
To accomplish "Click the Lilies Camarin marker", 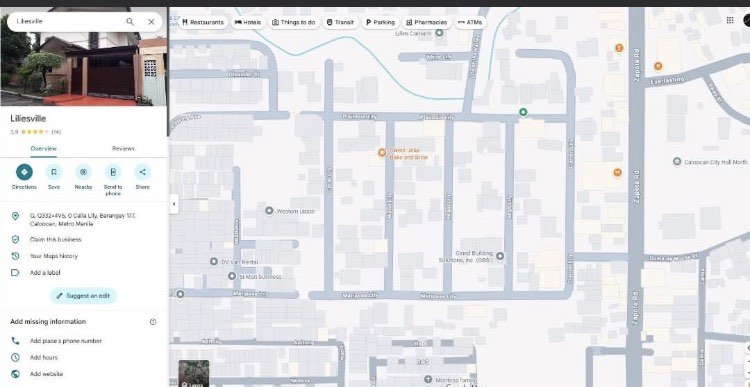I will click(439, 33).
